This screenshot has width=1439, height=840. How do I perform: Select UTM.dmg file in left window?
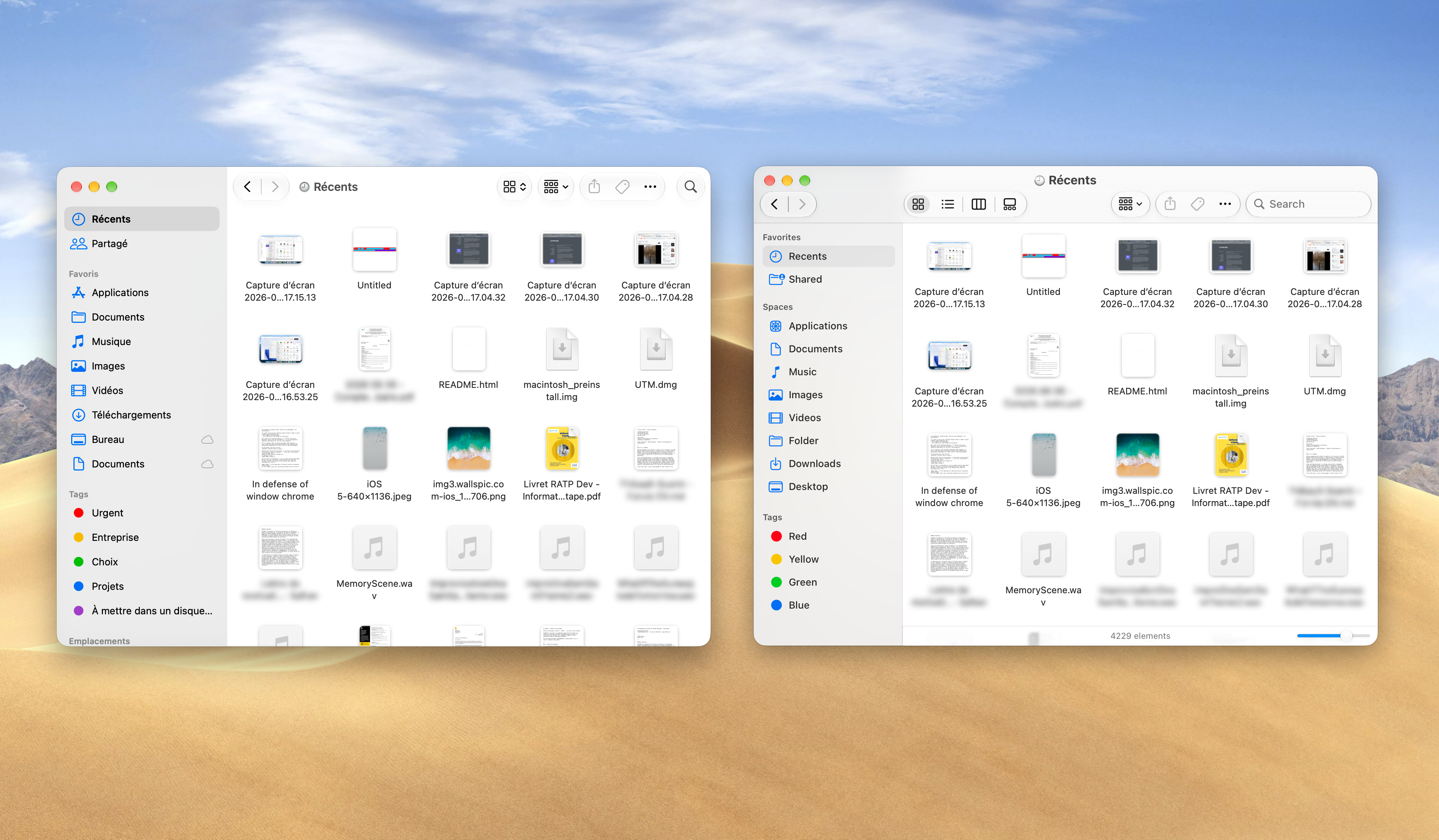pos(656,358)
